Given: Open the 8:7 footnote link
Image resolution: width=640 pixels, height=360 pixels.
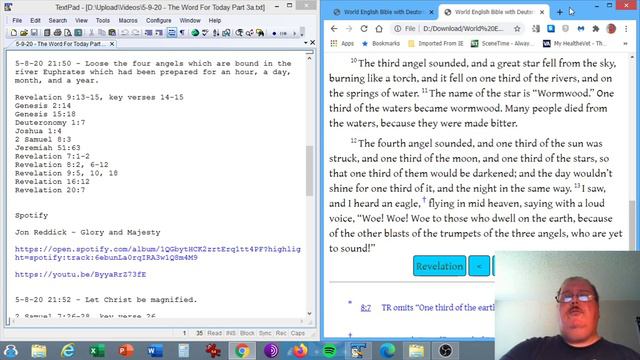Looking at the screenshot, I should (366, 308).
